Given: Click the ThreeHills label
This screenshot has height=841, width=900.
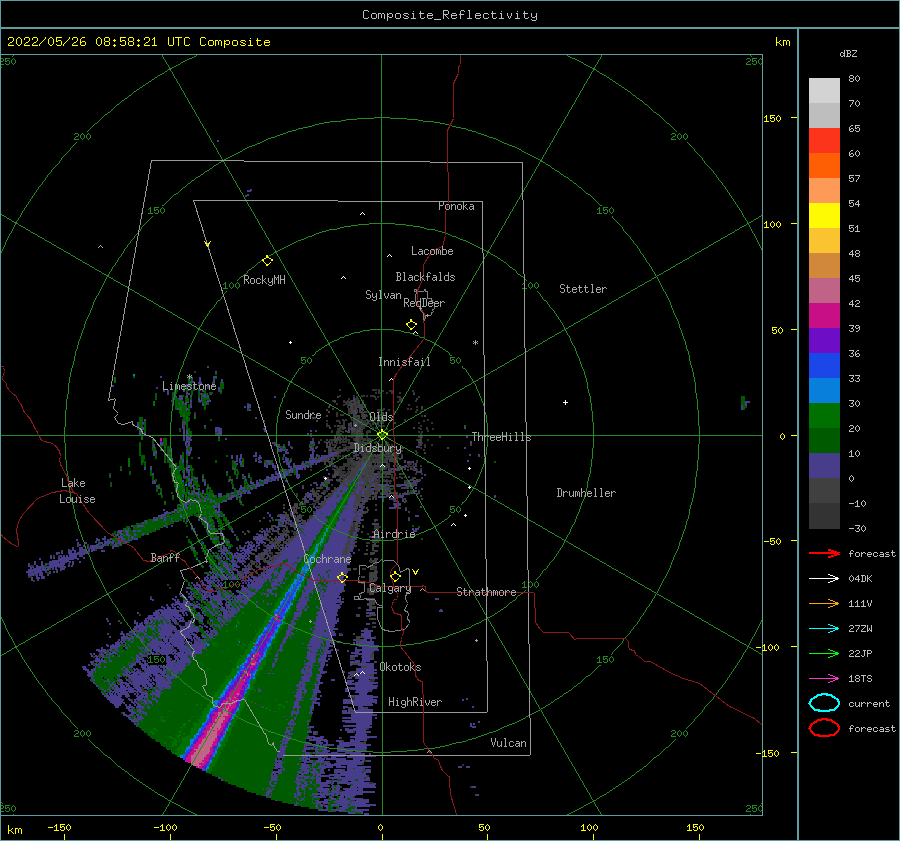Looking at the screenshot, I should point(501,437).
